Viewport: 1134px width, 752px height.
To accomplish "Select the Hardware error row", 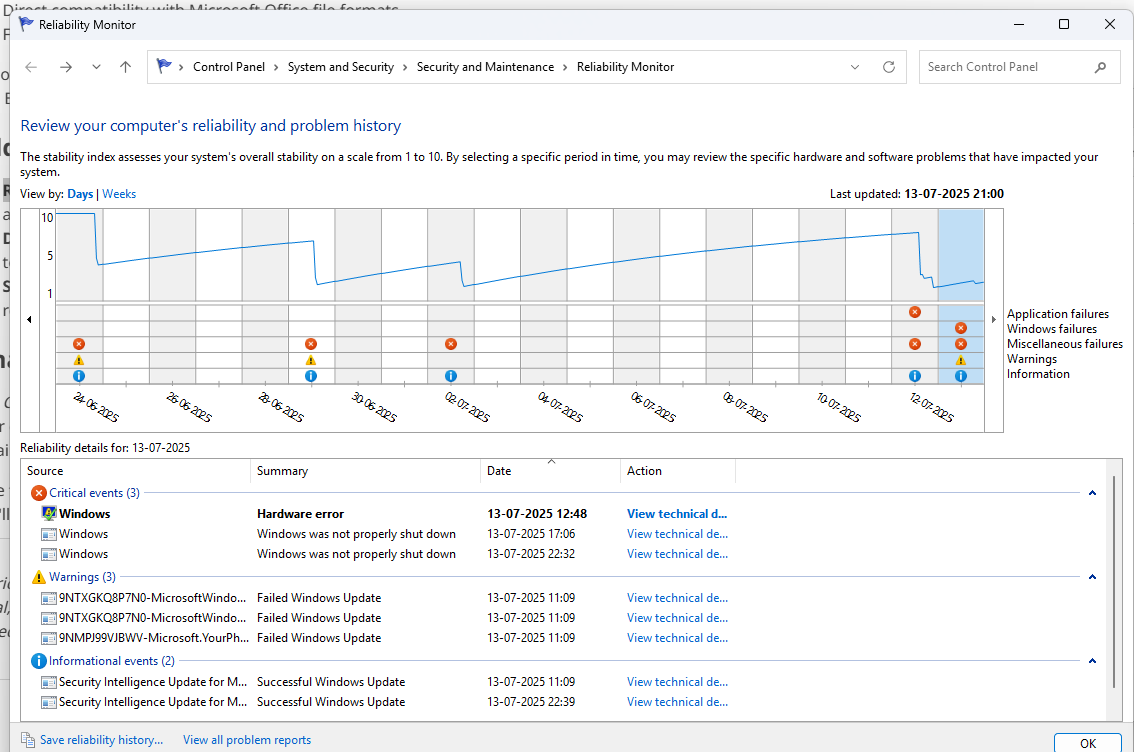I will (x=564, y=514).
